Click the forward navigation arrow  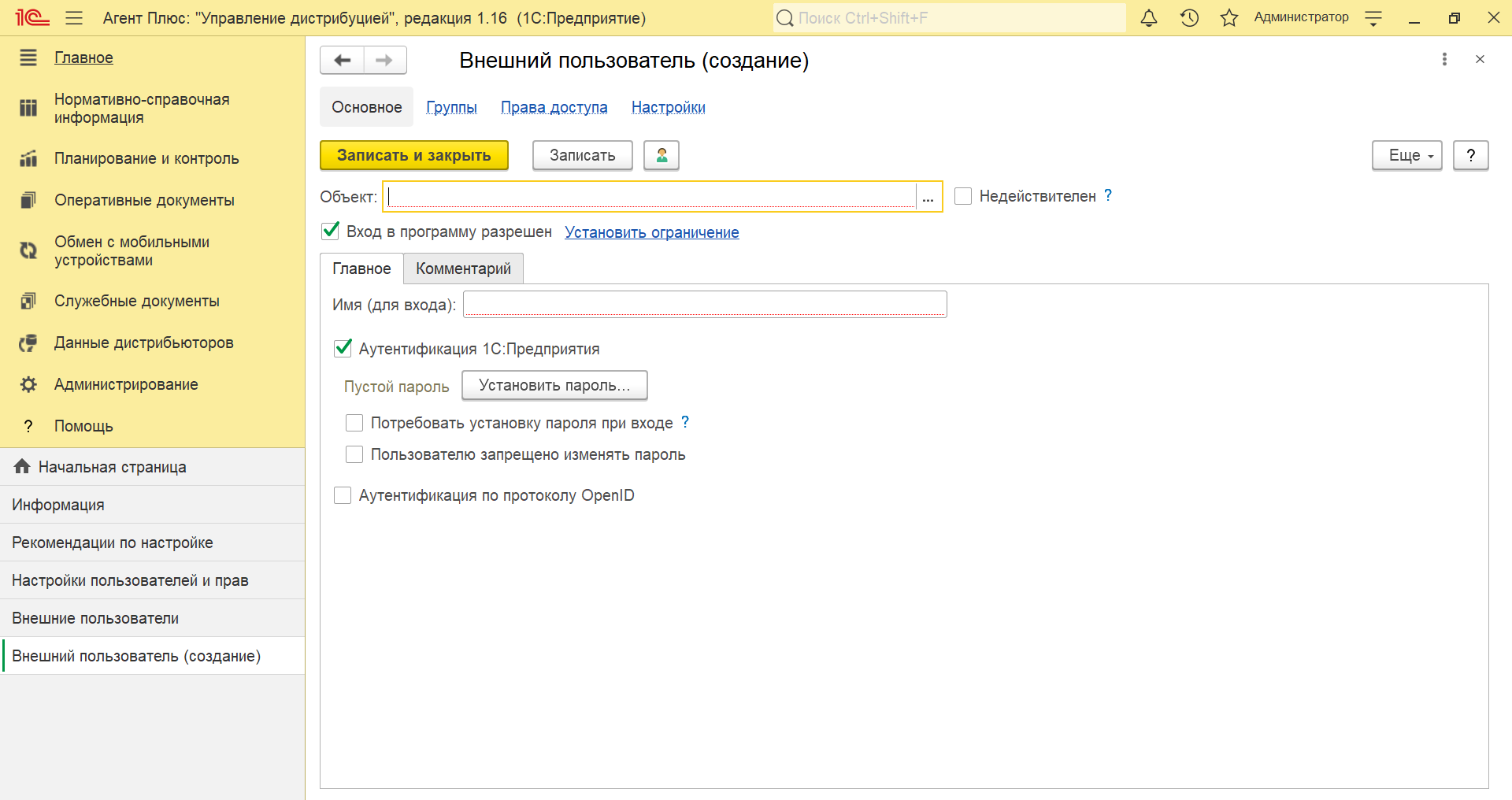[384, 61]
